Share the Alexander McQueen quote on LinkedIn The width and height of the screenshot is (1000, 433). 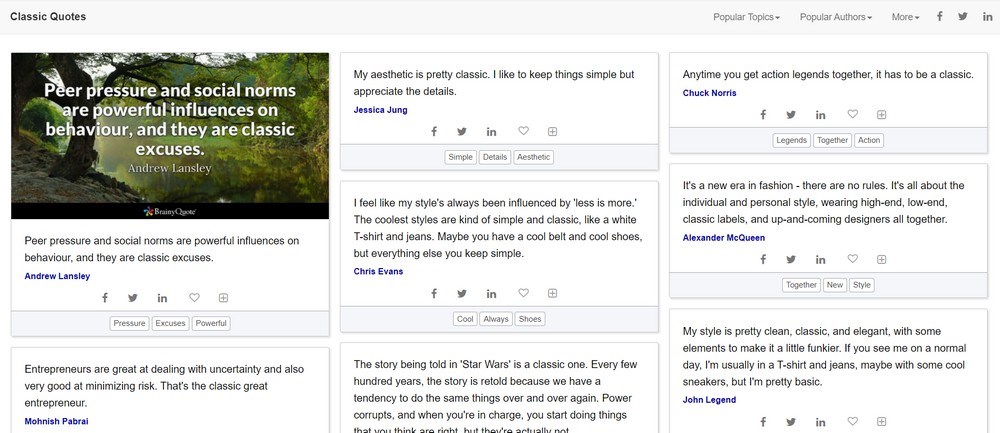(820, 260)
